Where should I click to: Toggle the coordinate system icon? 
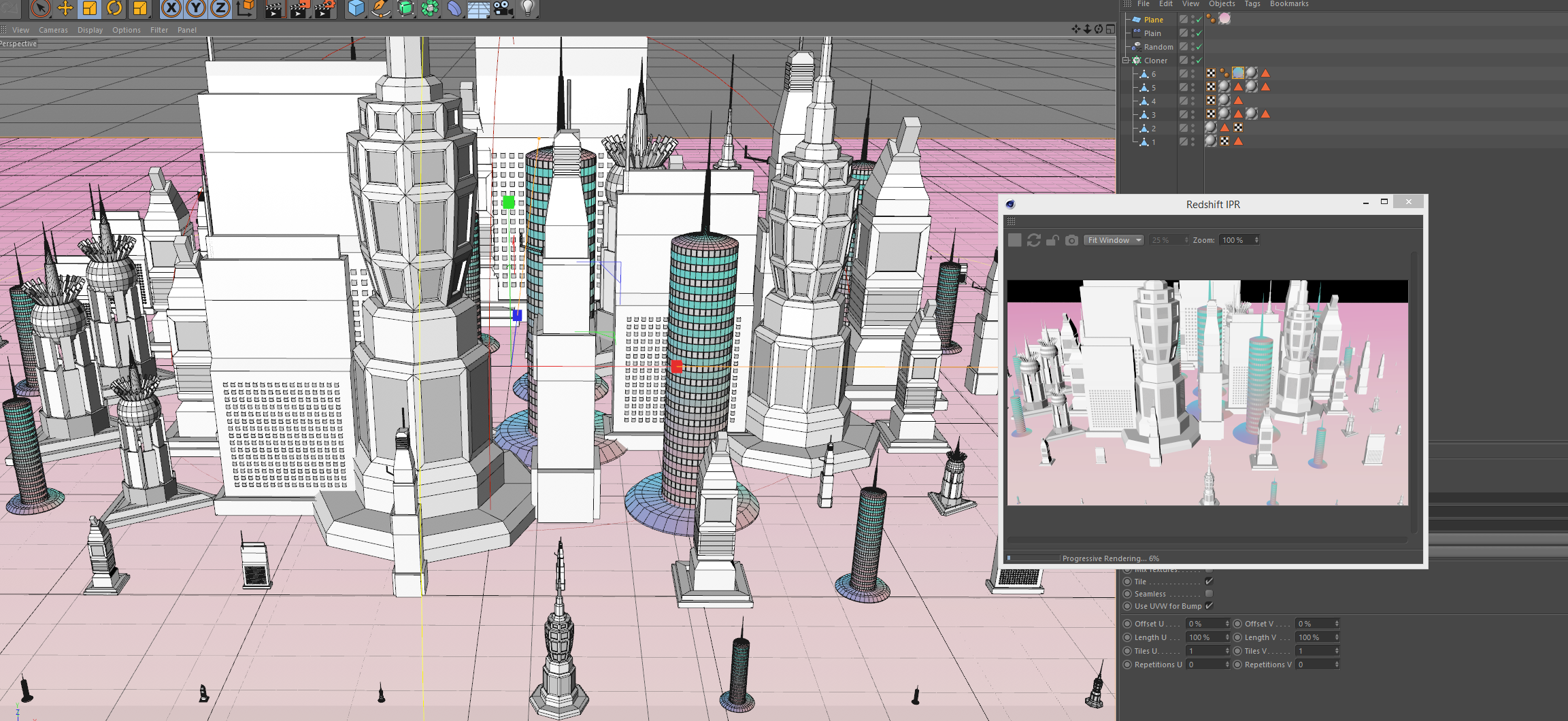coord(245,8)
